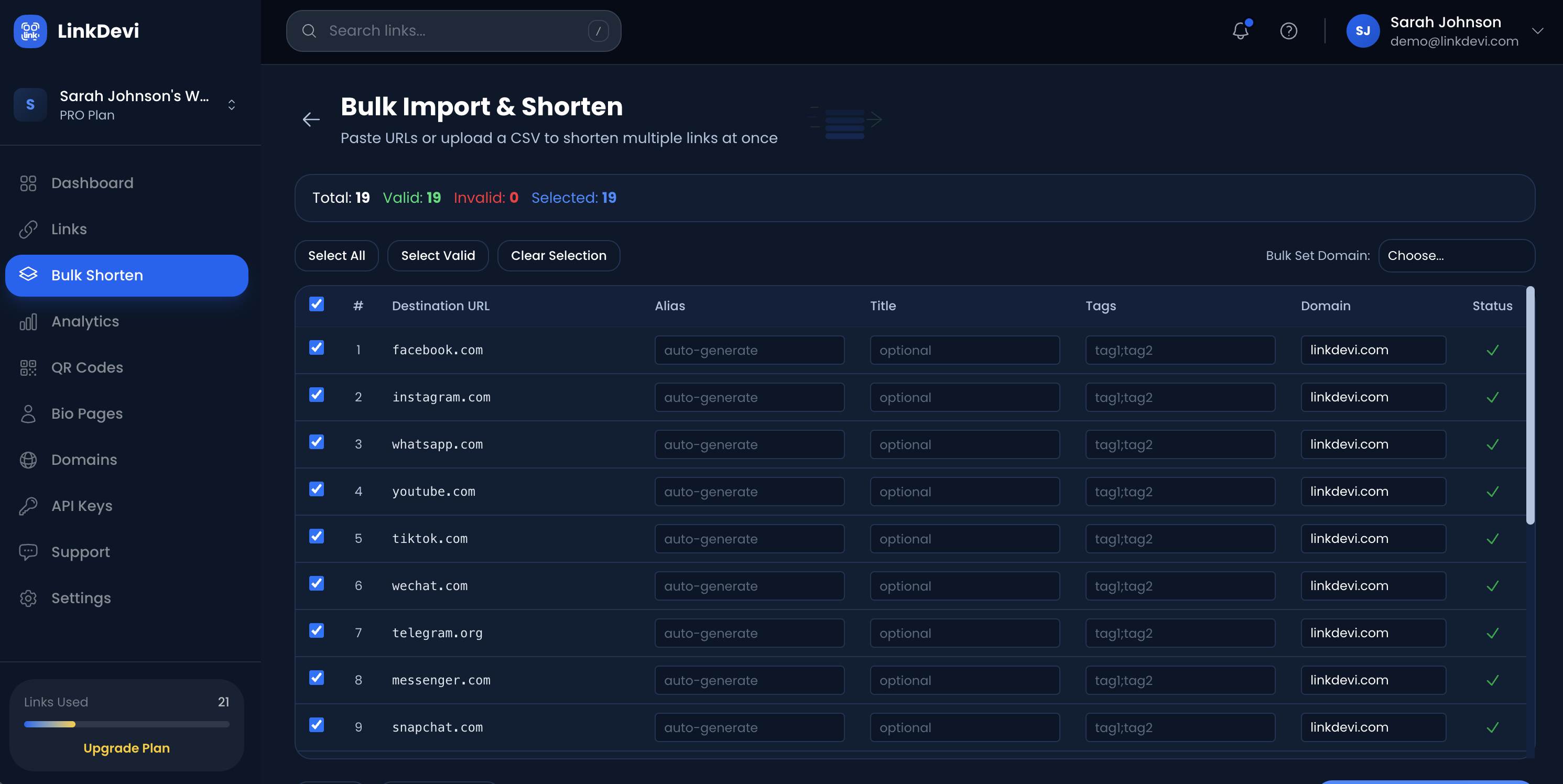
Task: Click the search magnifier icon
Action: 309,31
